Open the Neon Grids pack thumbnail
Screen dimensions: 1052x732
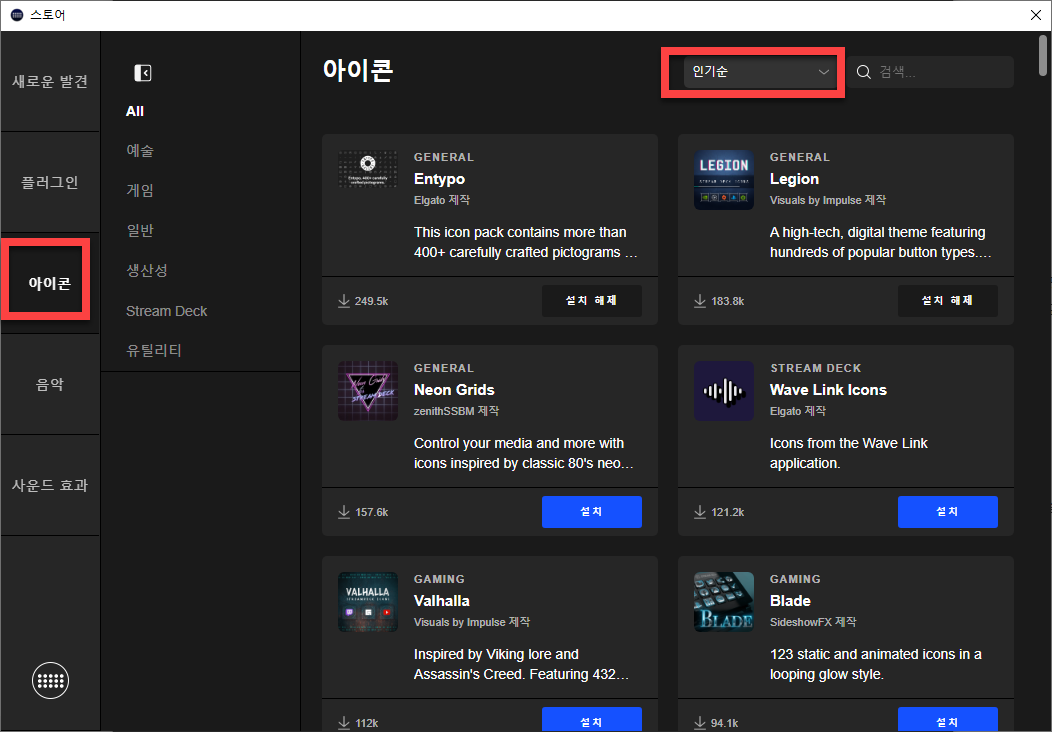(x=368, y=390)
